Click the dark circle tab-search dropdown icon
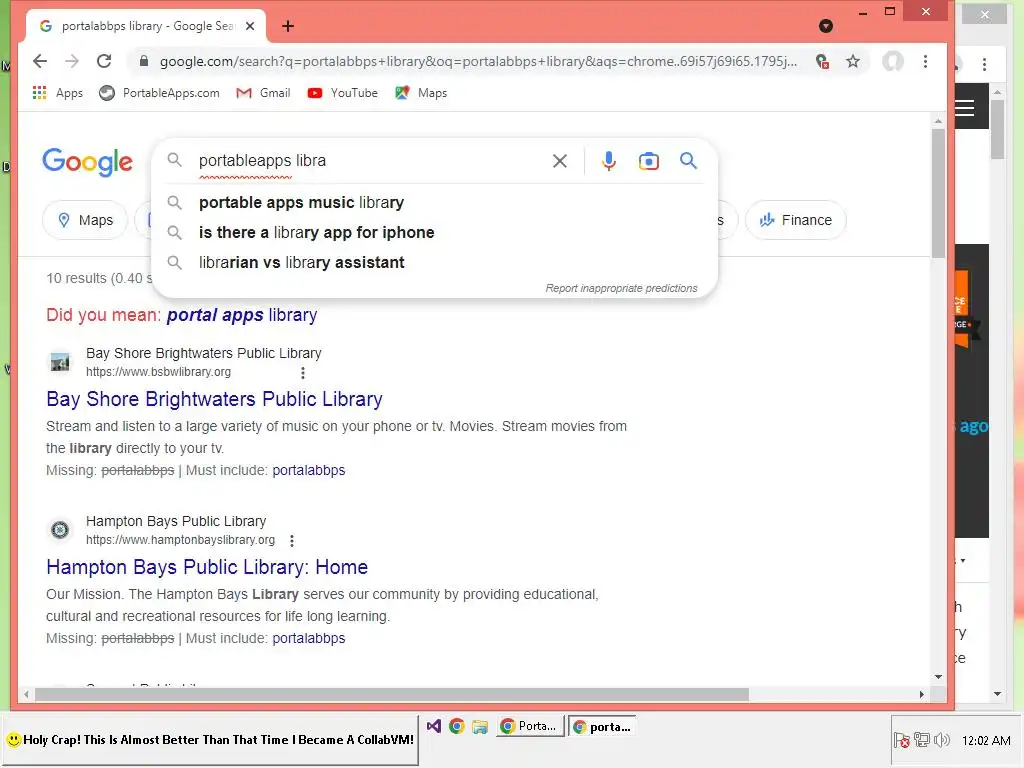Image resolution: width=1024 pixels, height=768 pixels. (x=825, y=26)
